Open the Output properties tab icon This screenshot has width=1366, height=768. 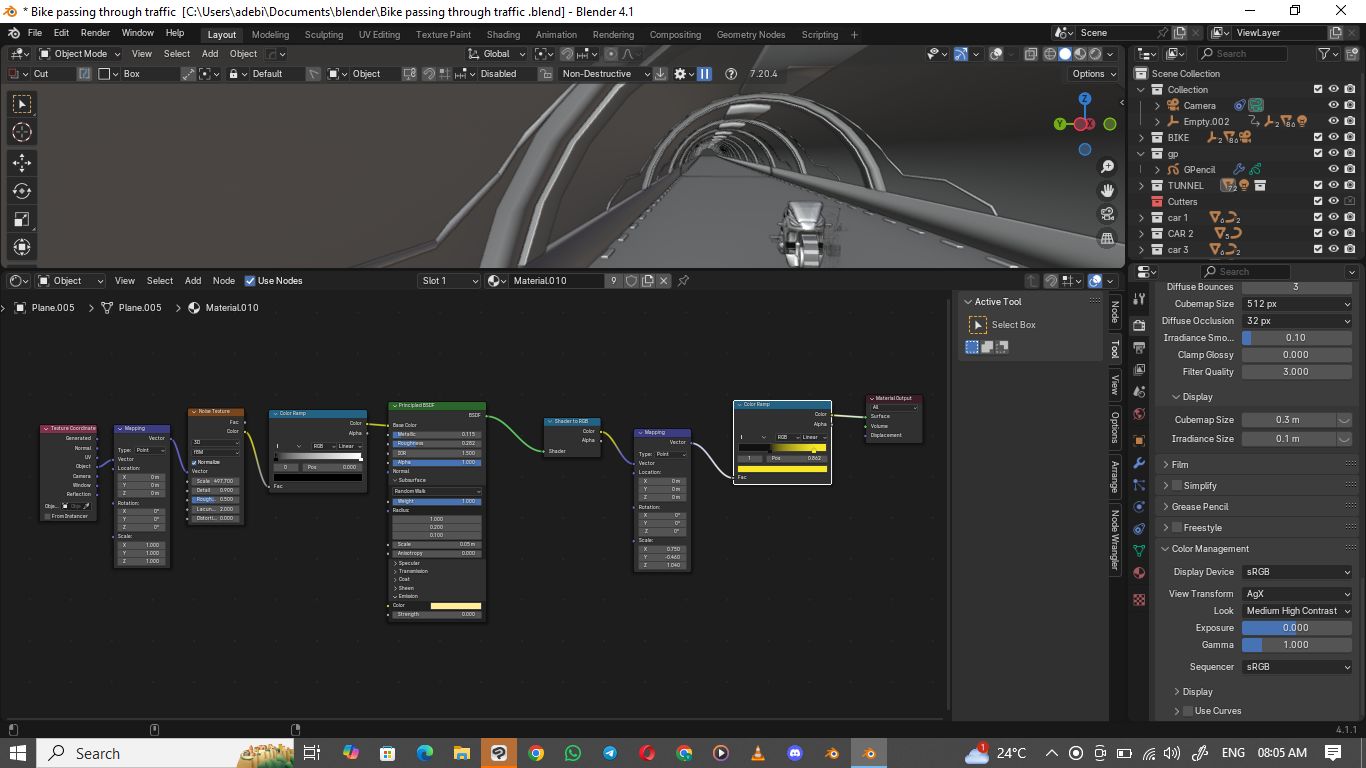[1139, 348]
